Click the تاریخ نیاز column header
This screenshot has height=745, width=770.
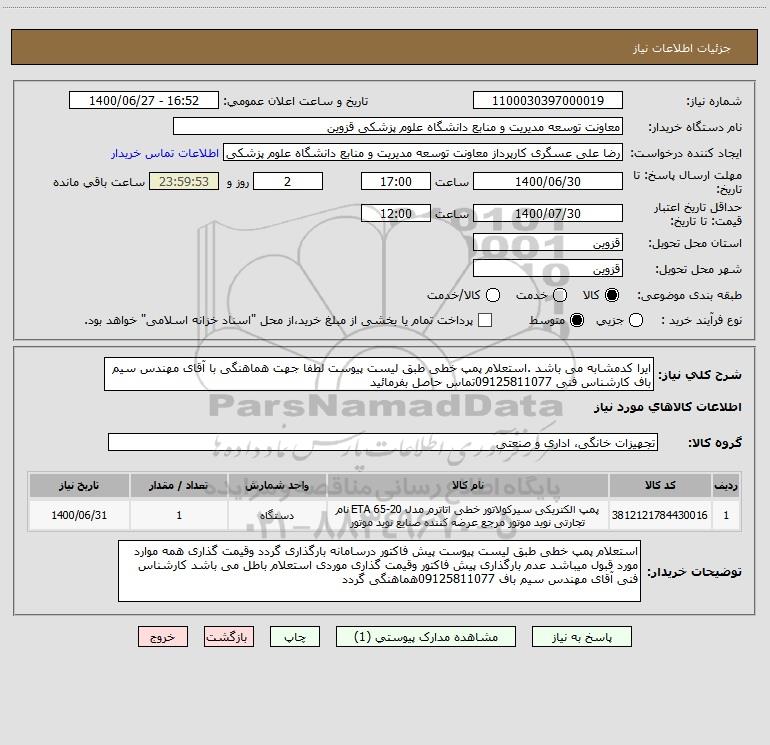[79, 485]
